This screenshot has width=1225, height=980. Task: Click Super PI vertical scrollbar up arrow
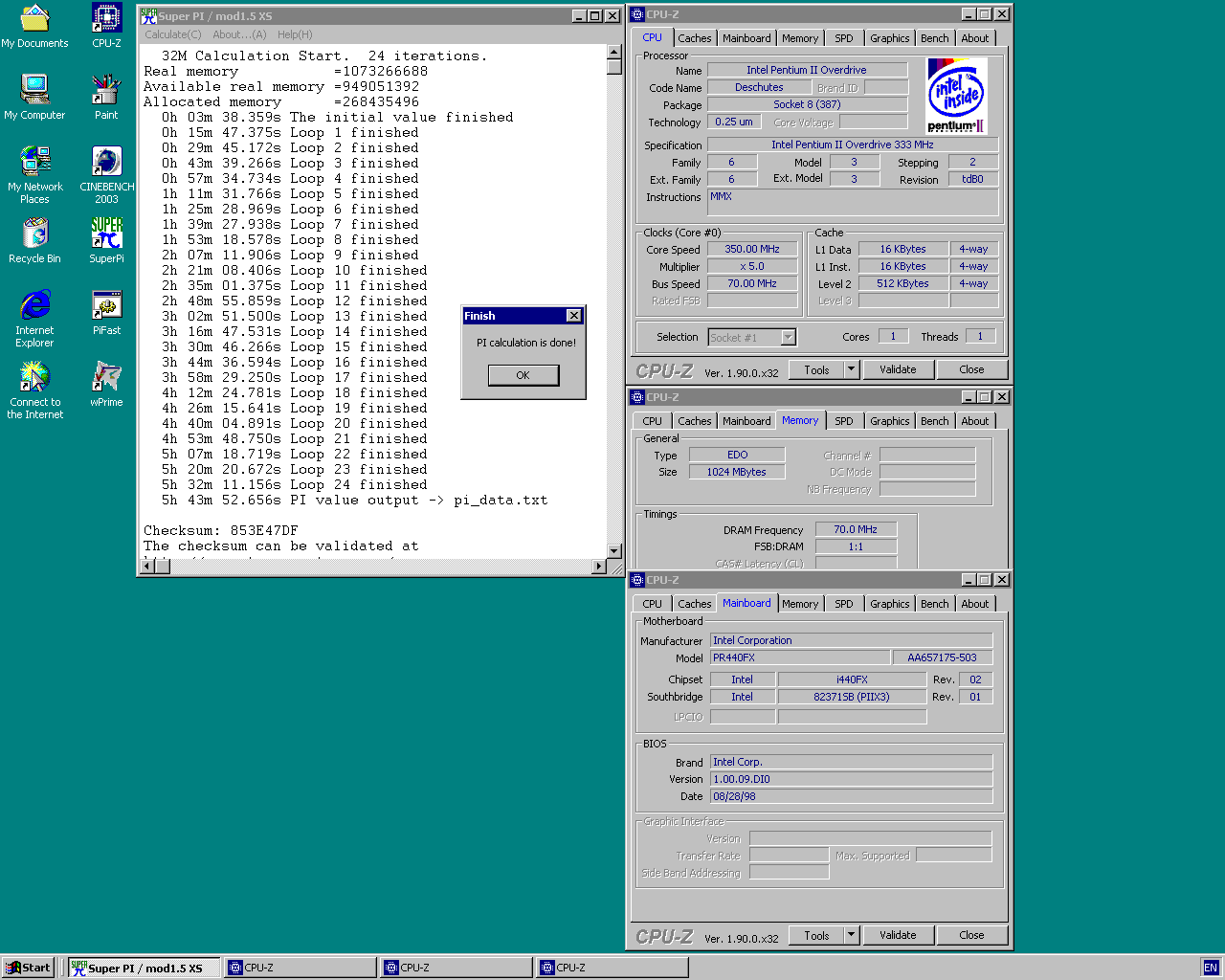pos(614,53)
